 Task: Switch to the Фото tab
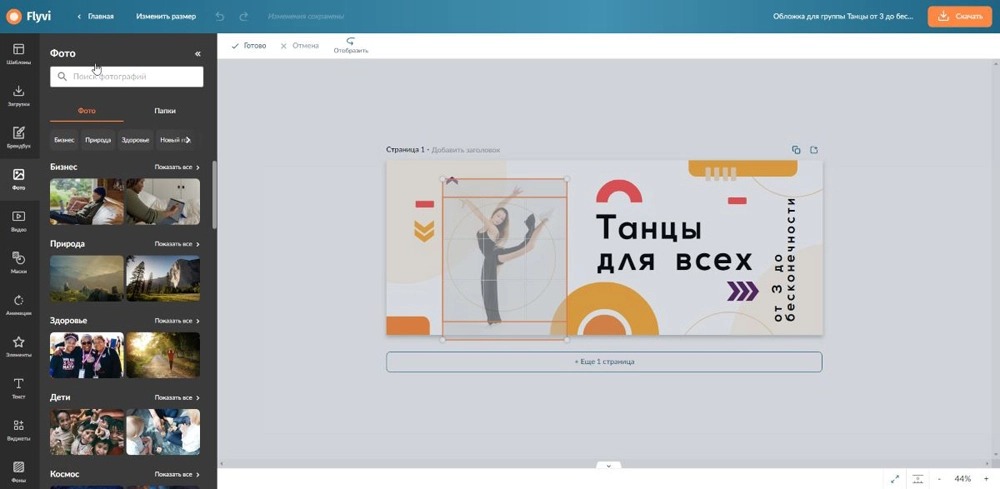coord(87,111)
